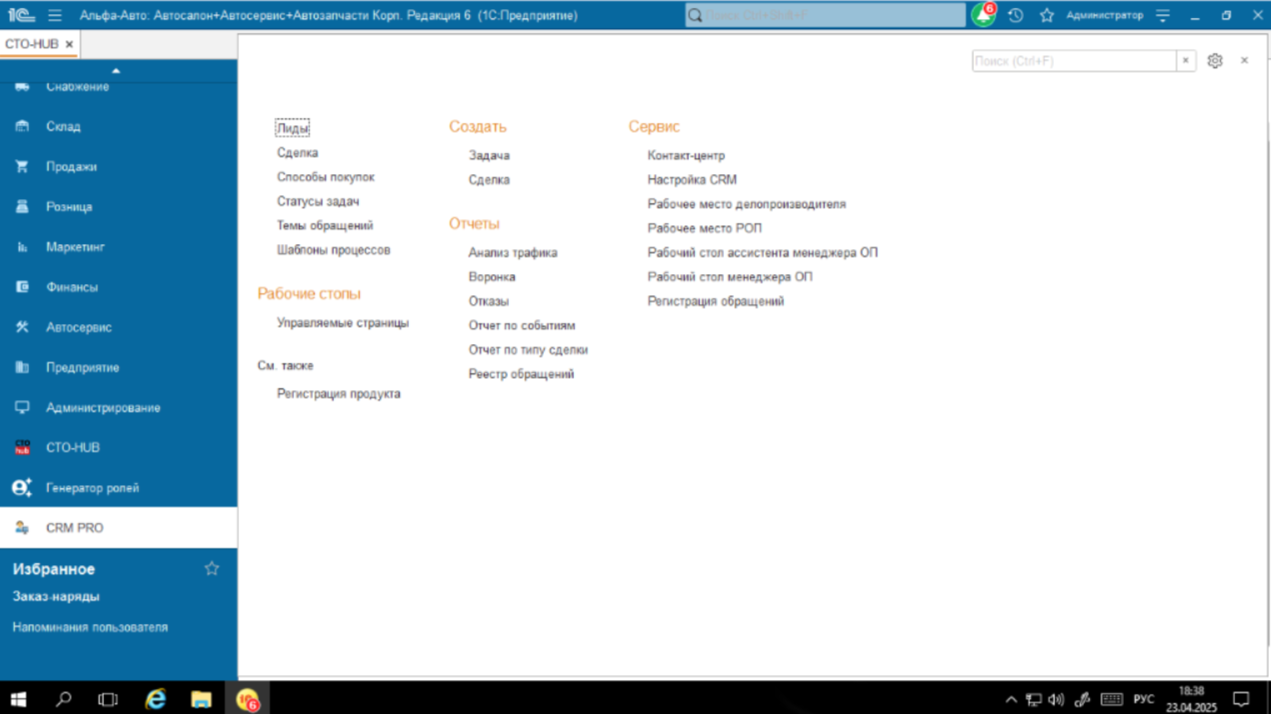
Task: Show hidden tray icons chevron
Action: pos(1011,699)
